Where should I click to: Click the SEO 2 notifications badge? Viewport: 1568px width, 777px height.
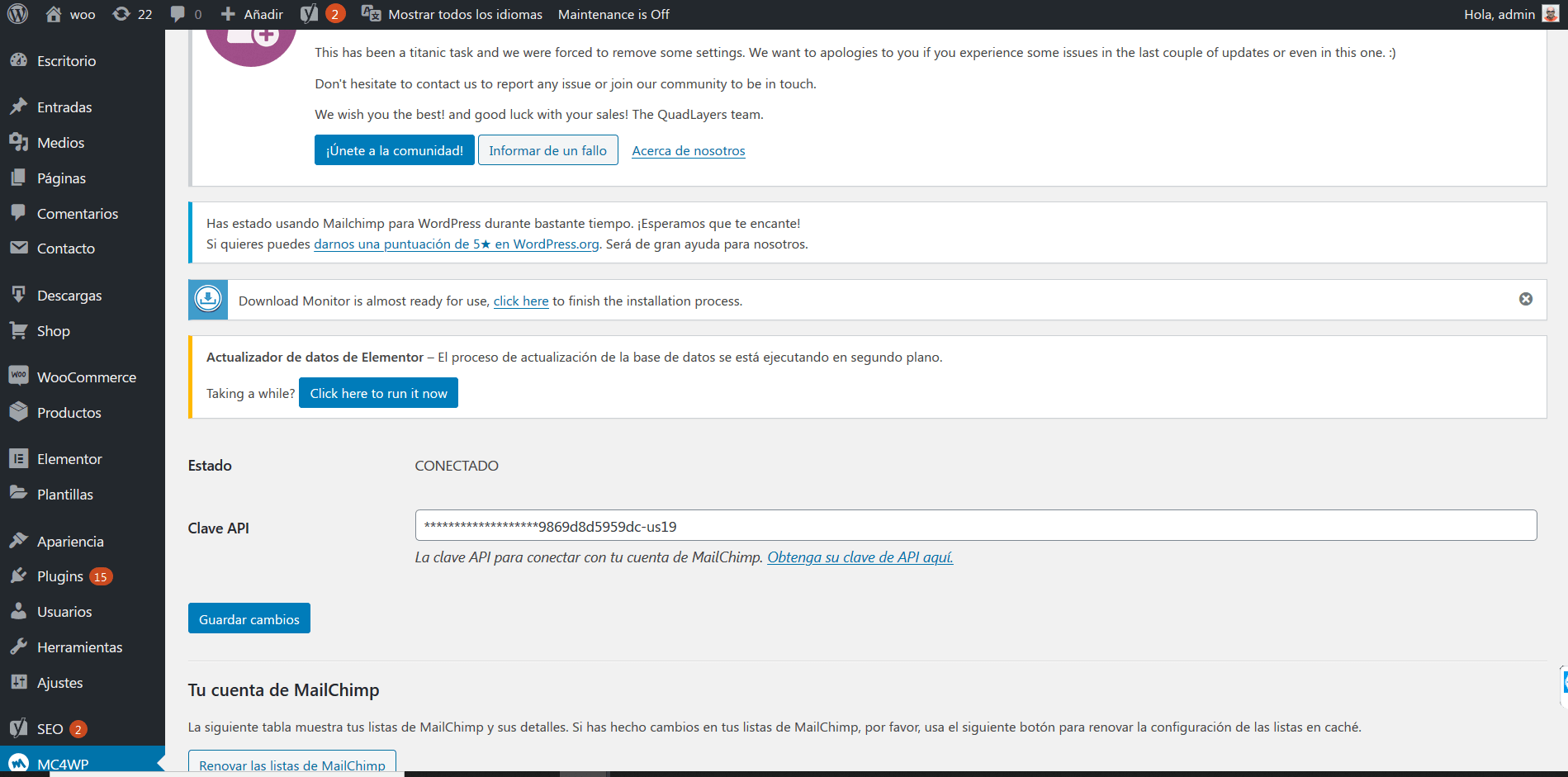[x=78, y=729]
